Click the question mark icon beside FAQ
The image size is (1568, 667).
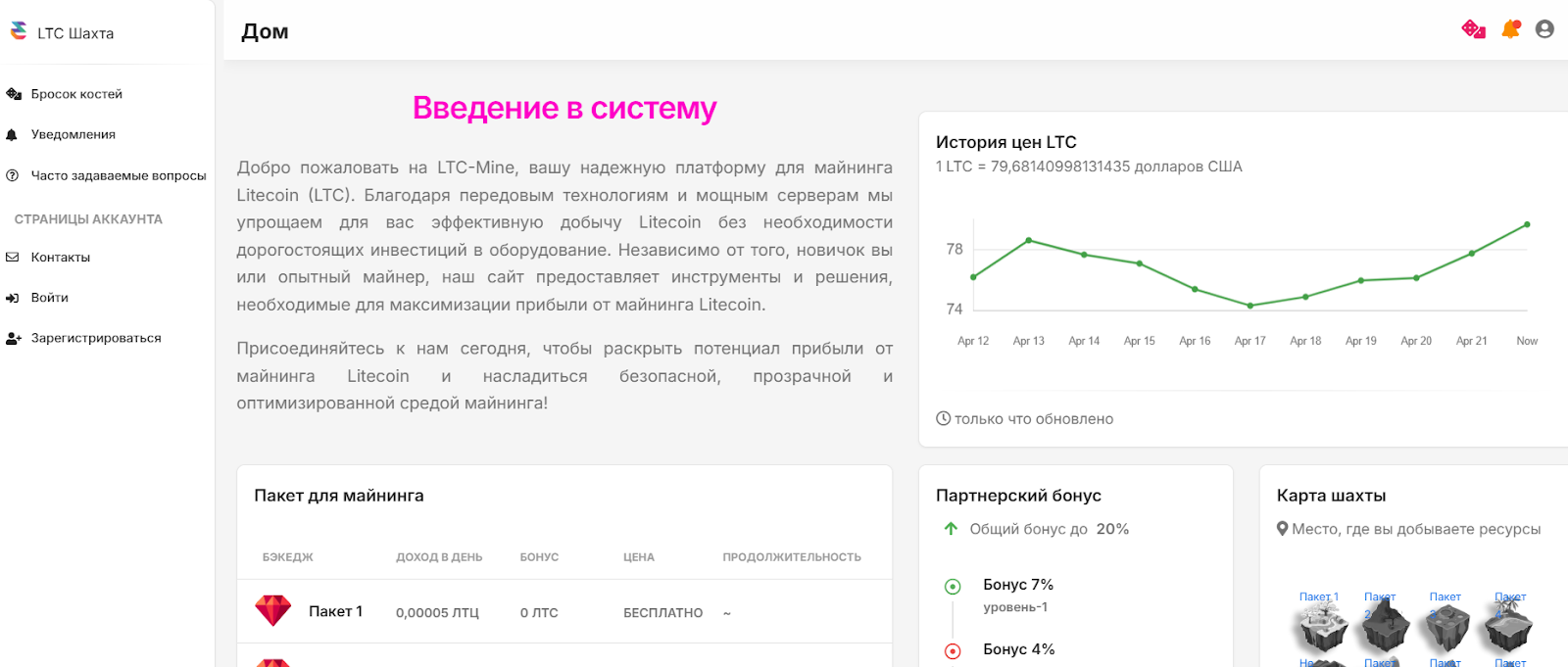[13, 176]
